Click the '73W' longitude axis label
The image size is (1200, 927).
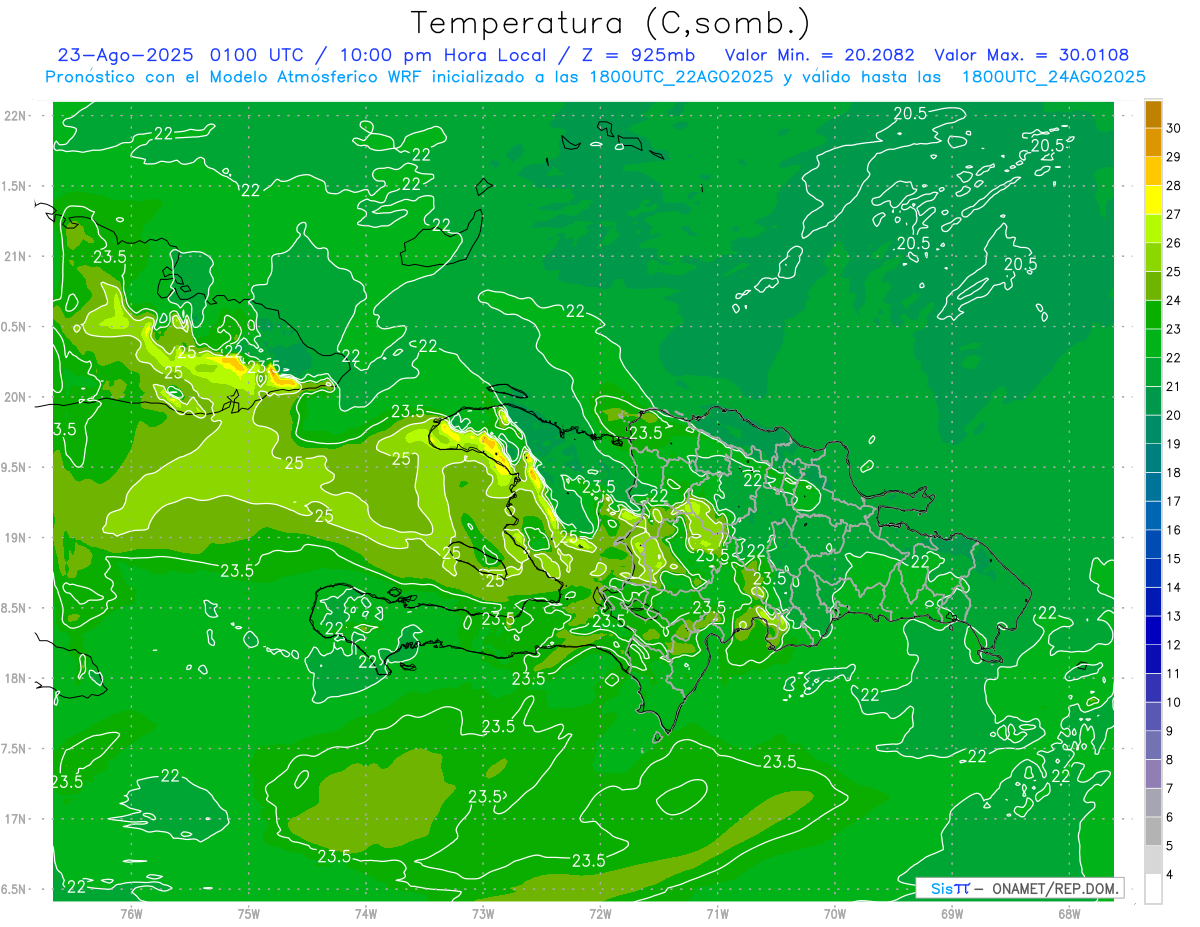483,914
